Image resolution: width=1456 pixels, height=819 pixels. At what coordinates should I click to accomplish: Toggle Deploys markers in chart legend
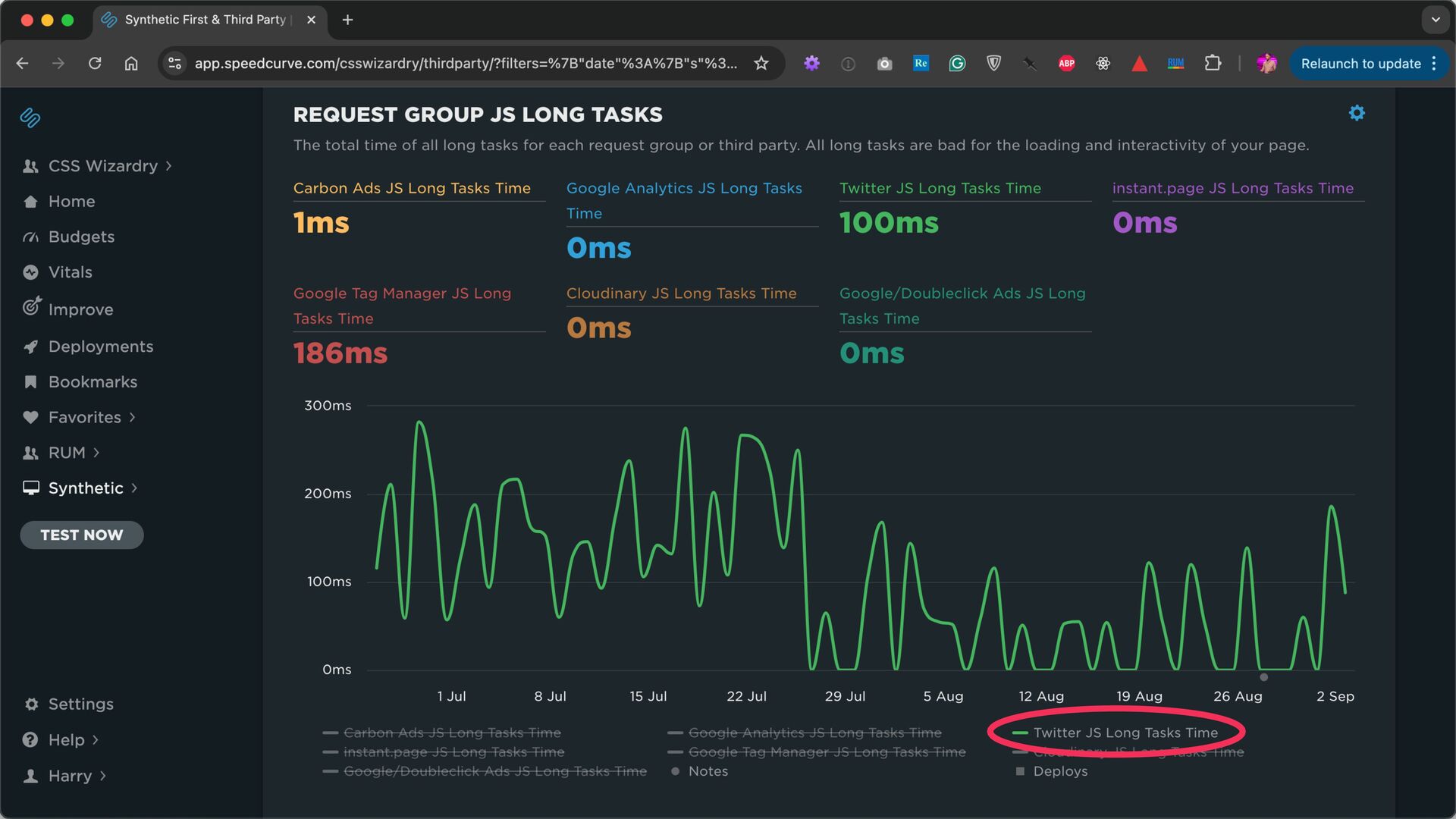tap(1052, 771)
